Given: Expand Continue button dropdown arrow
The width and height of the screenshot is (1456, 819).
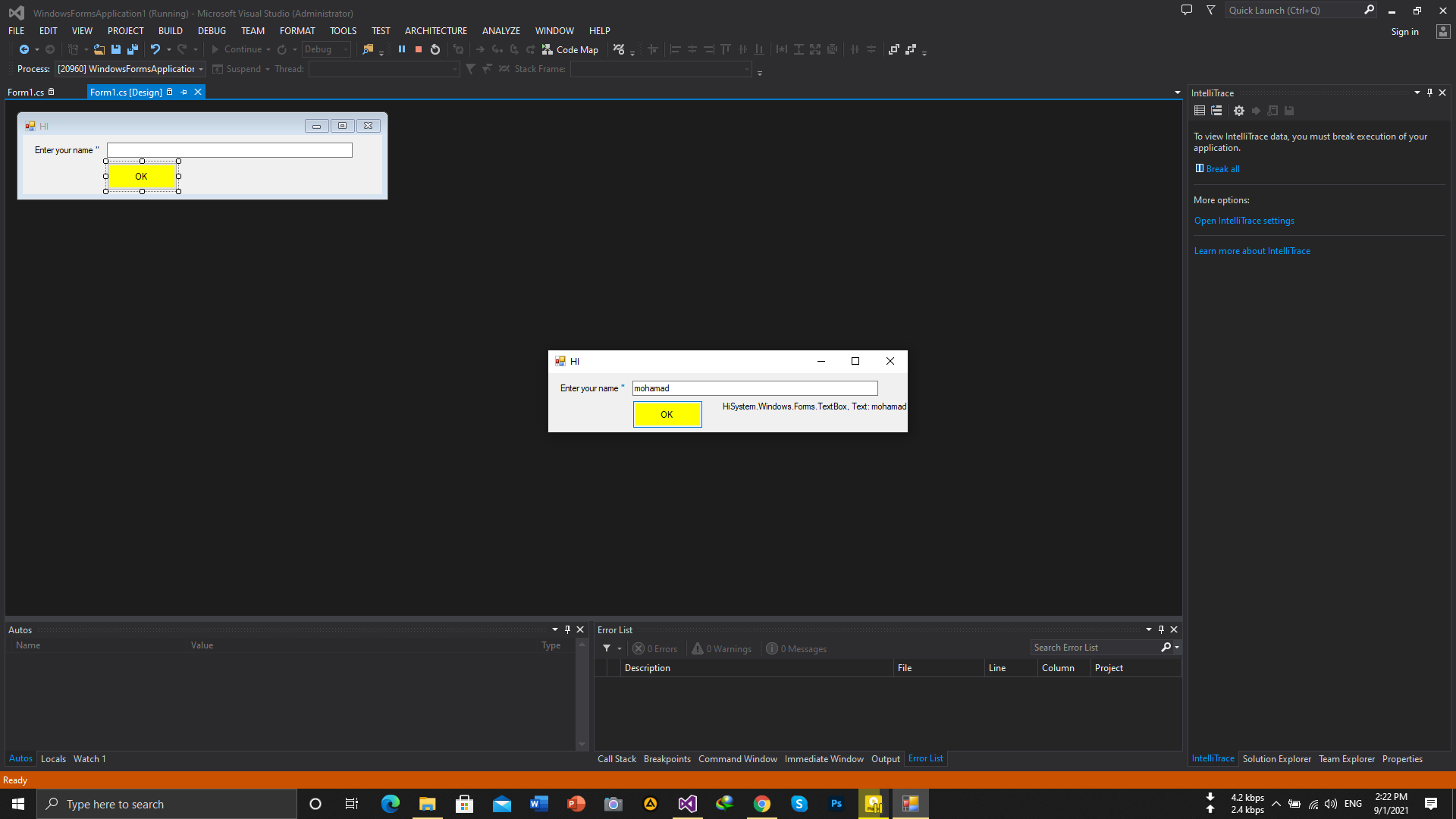Looking at the screenshot, I should [268, 49].
